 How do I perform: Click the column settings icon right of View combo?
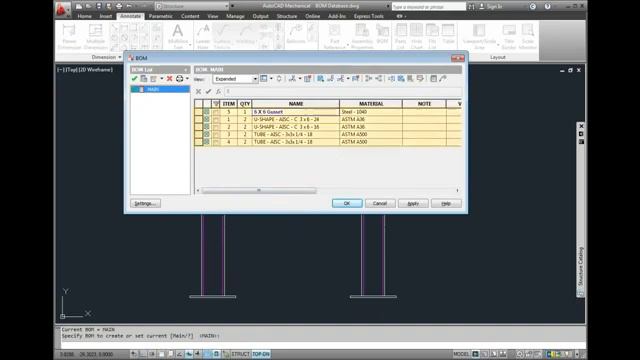click(x=264, y=78)
